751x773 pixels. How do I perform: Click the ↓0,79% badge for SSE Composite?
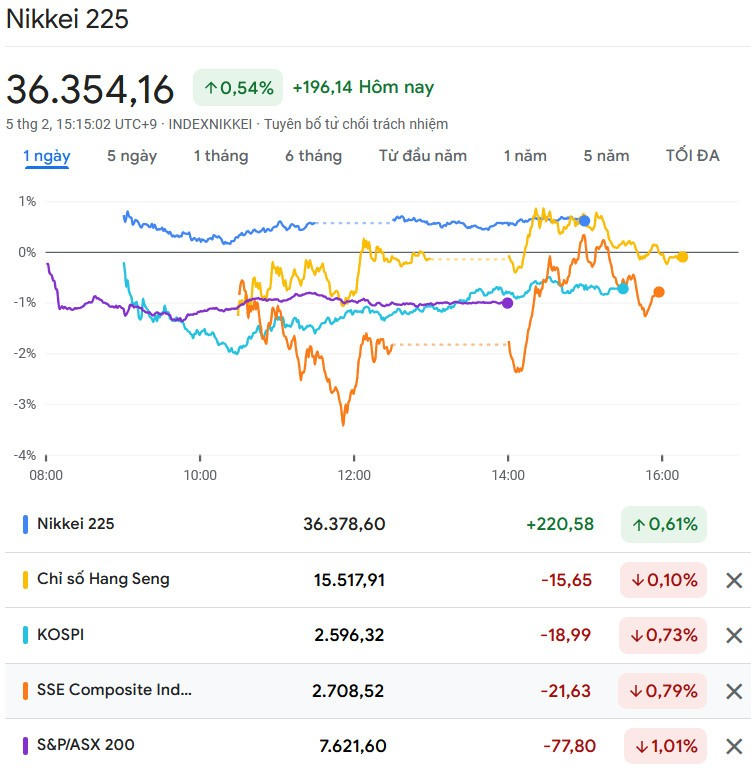[662, 691]
